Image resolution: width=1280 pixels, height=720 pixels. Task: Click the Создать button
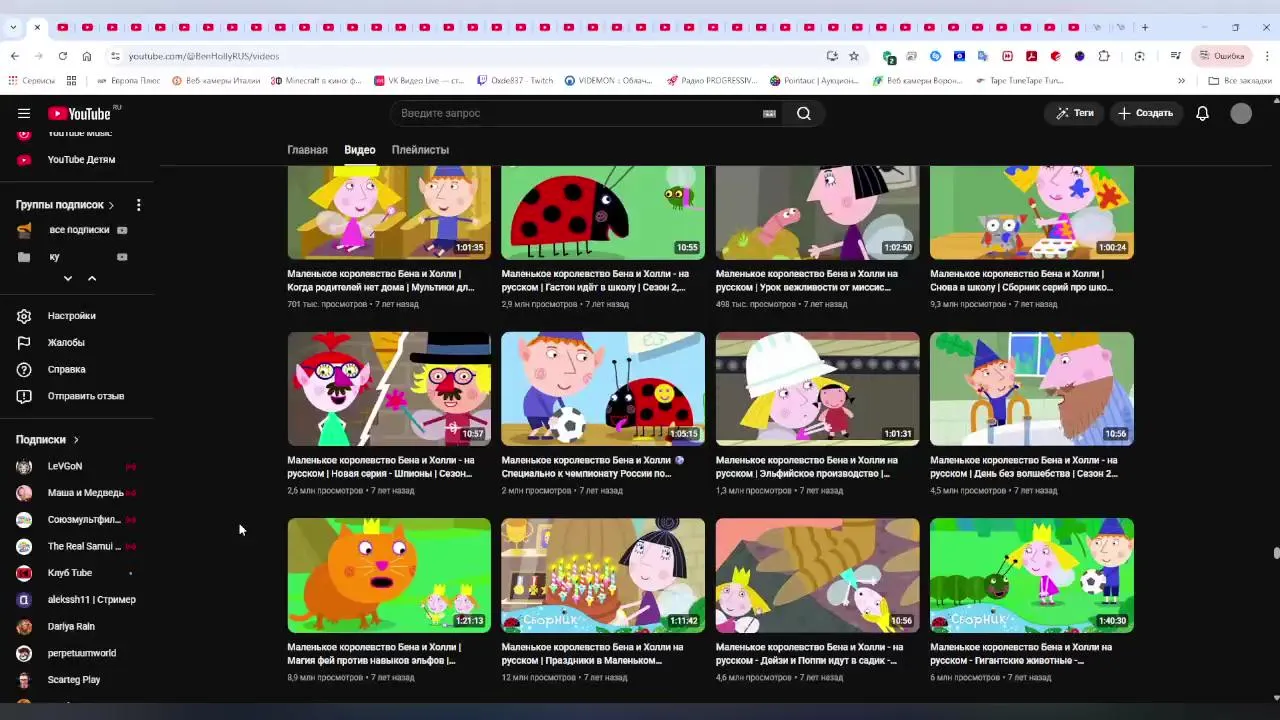(1145, 113)
